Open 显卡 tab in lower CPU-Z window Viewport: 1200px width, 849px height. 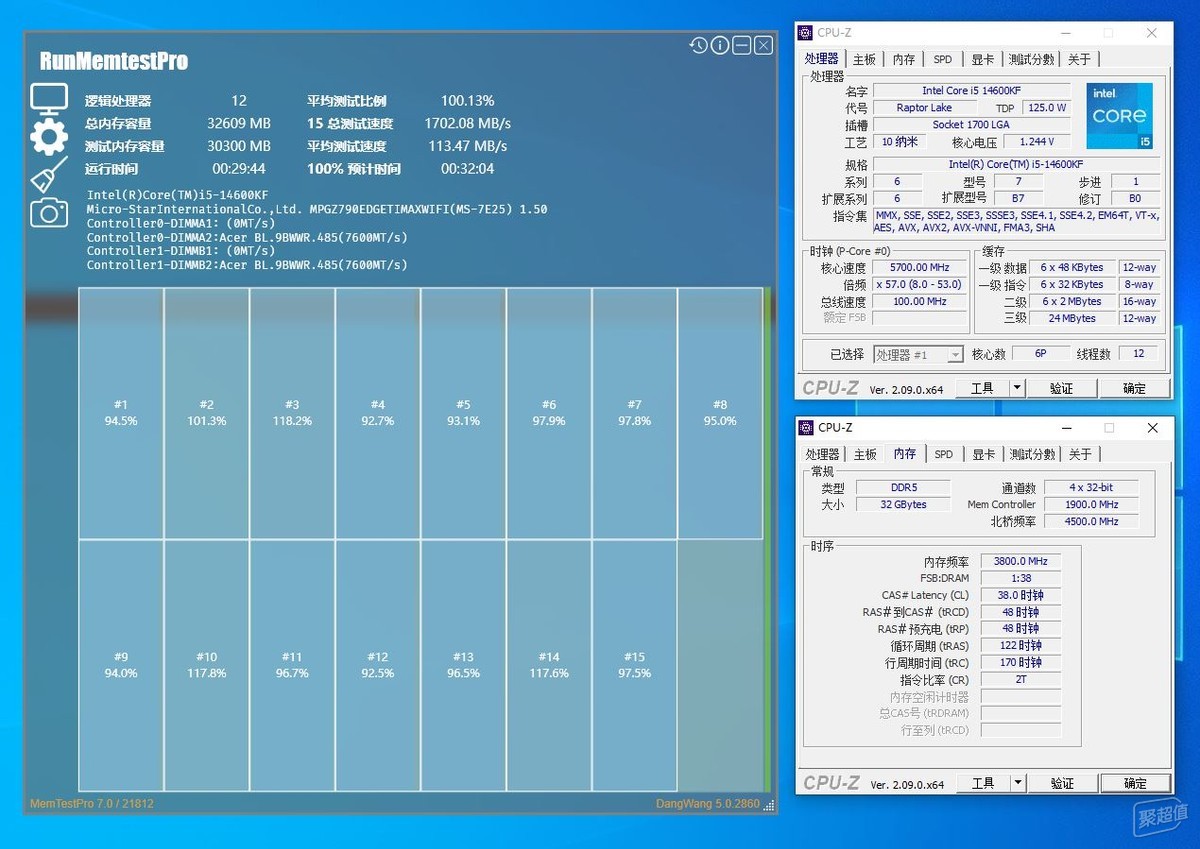coord(984,455)
